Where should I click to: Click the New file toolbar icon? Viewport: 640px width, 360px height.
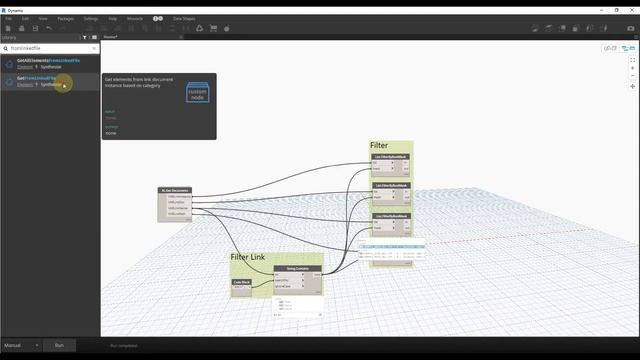(x=8, y=28)
